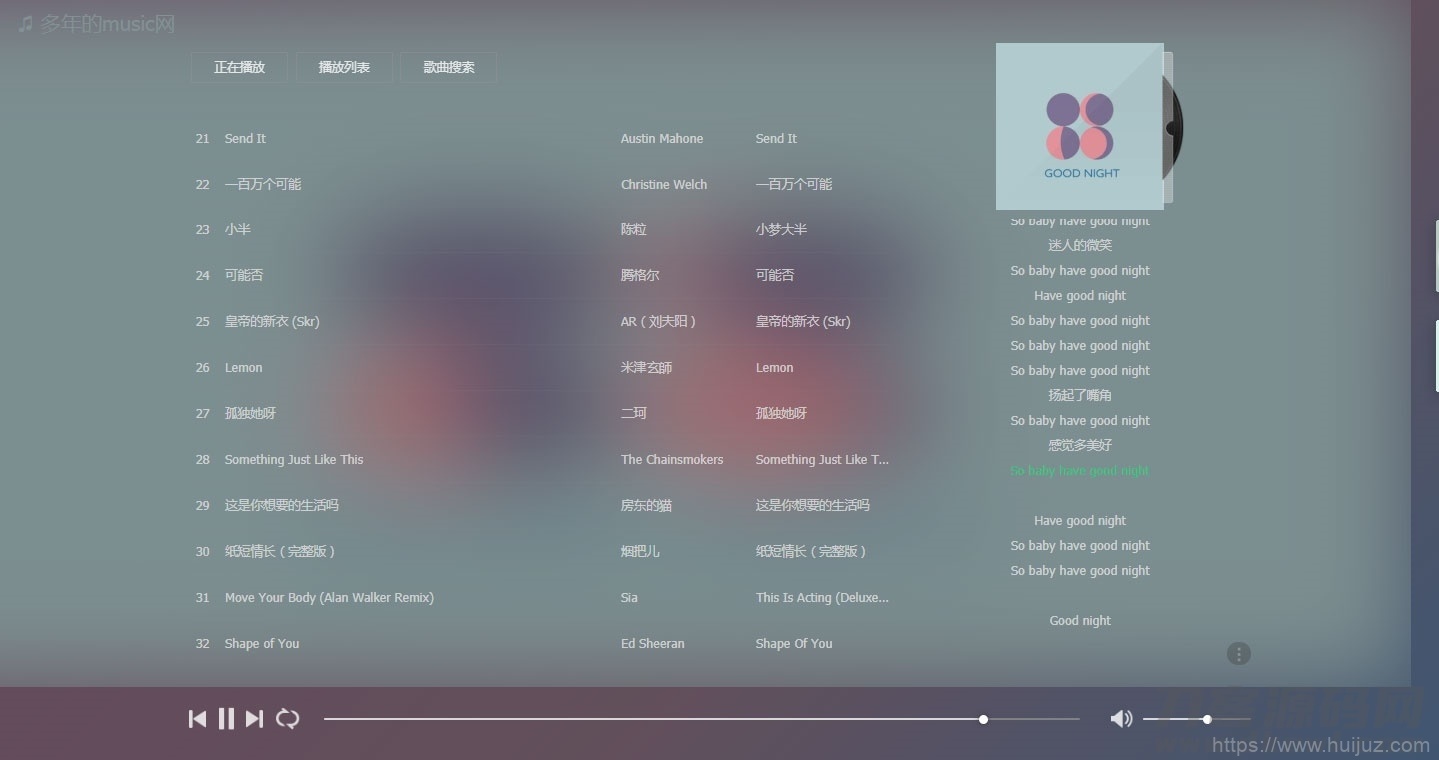Click artist 房东的猫

click(x=646, y=505)
